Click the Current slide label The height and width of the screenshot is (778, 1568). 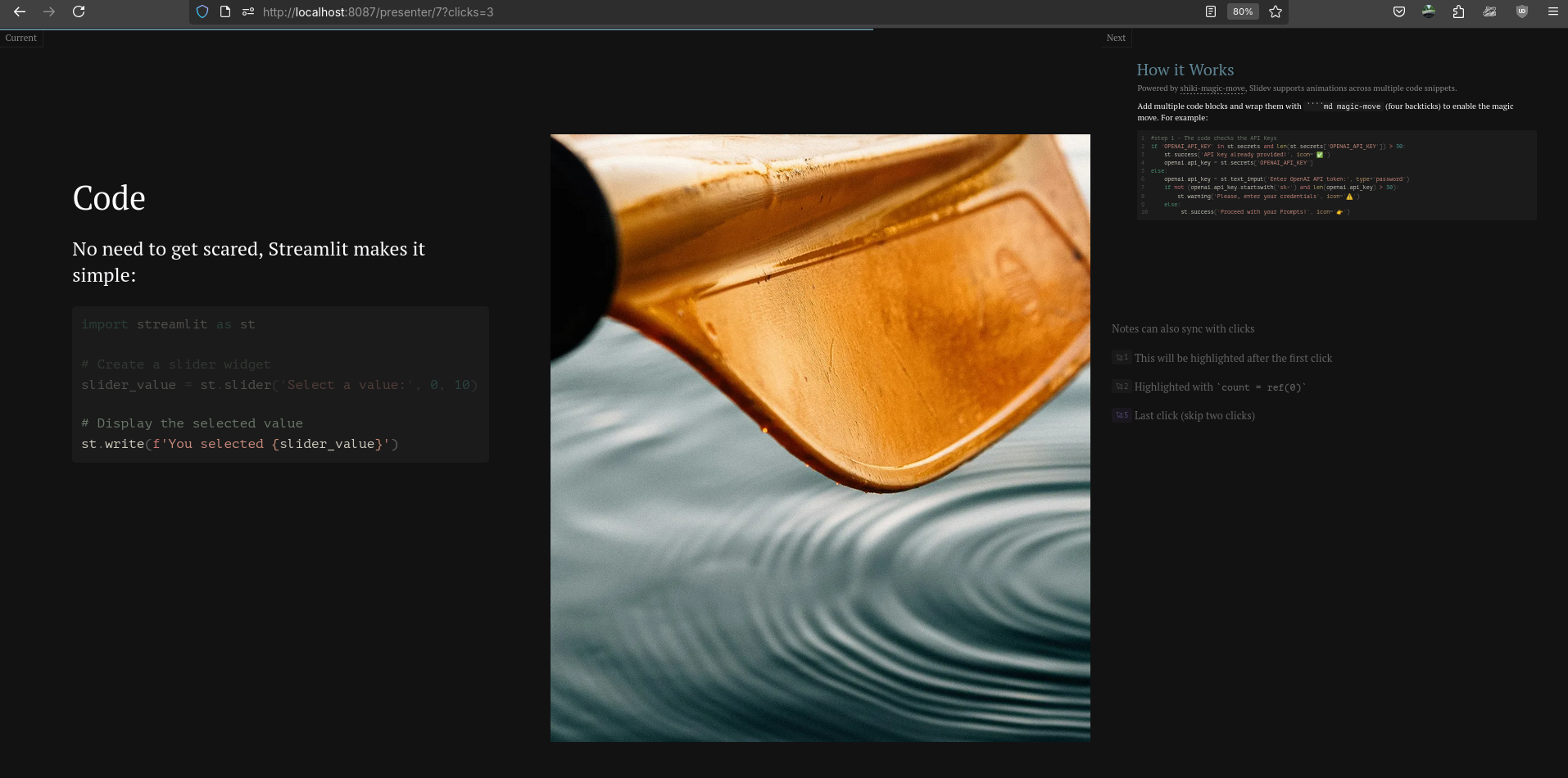tap(21, 38)
